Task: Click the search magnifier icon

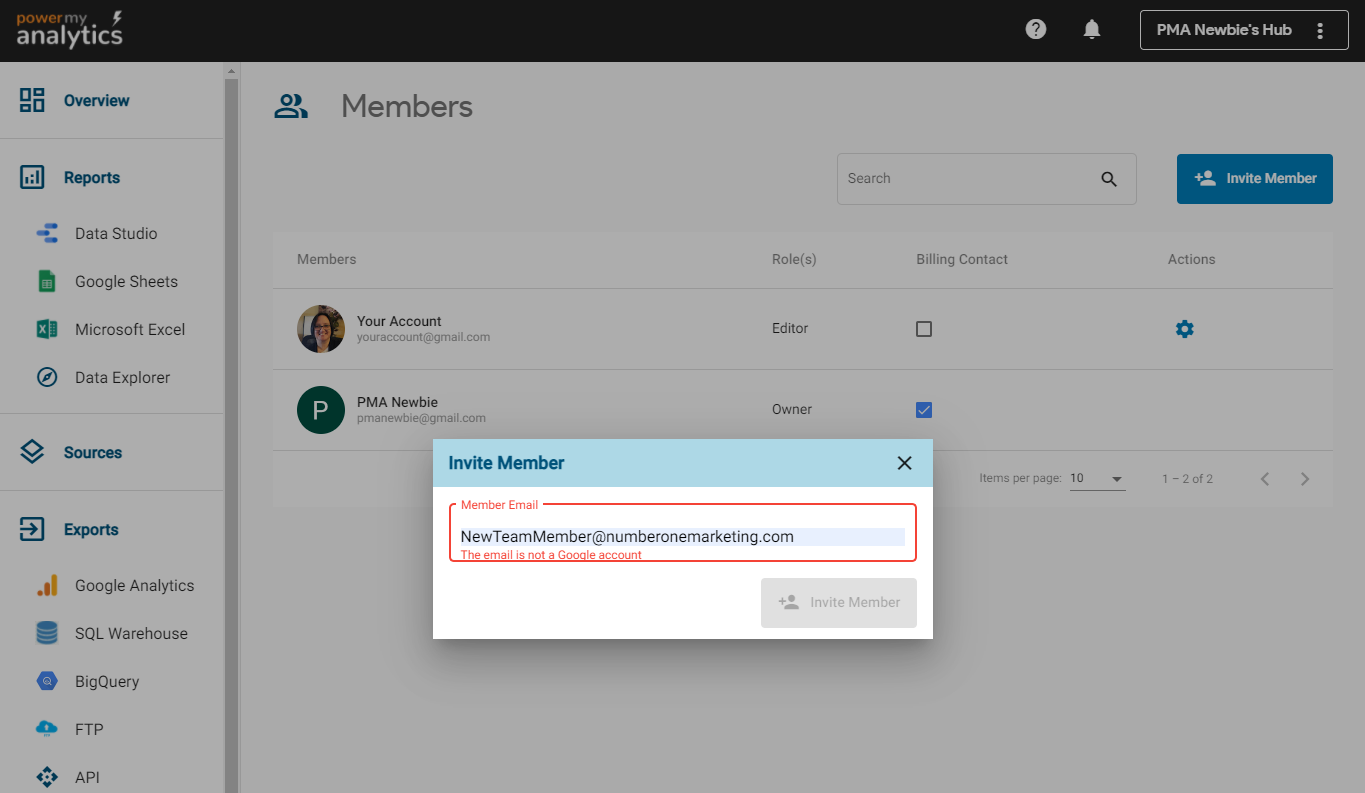Action: click(x=1109, y=179)
